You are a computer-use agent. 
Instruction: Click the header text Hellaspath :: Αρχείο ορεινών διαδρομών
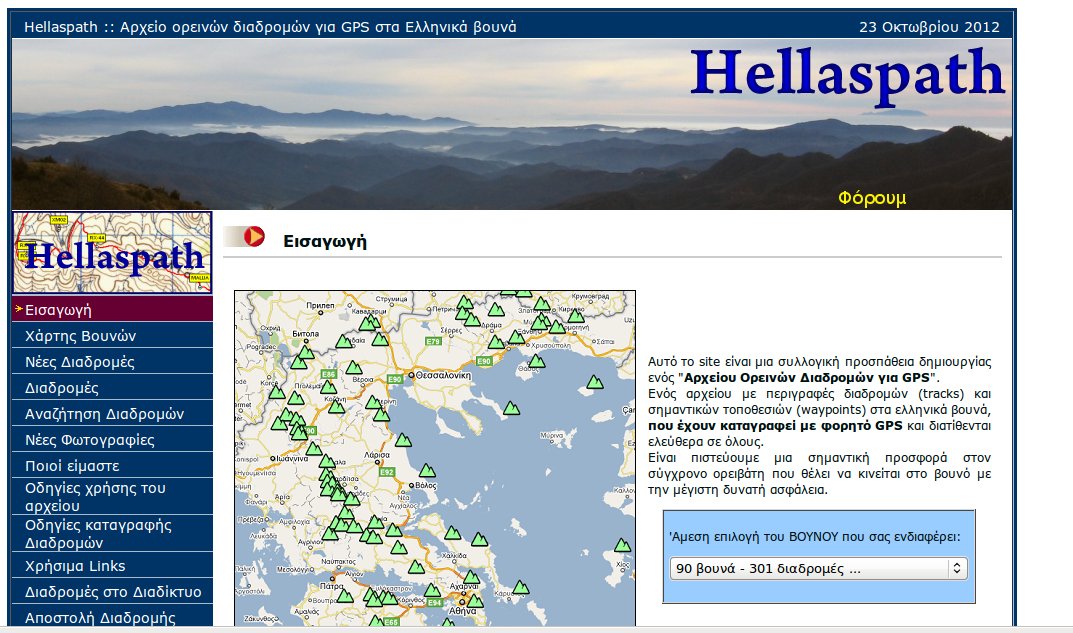tap(270, 27)
